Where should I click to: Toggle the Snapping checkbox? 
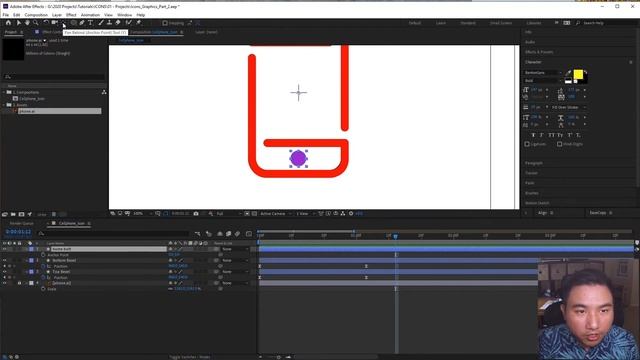click(x=165, y=23)
